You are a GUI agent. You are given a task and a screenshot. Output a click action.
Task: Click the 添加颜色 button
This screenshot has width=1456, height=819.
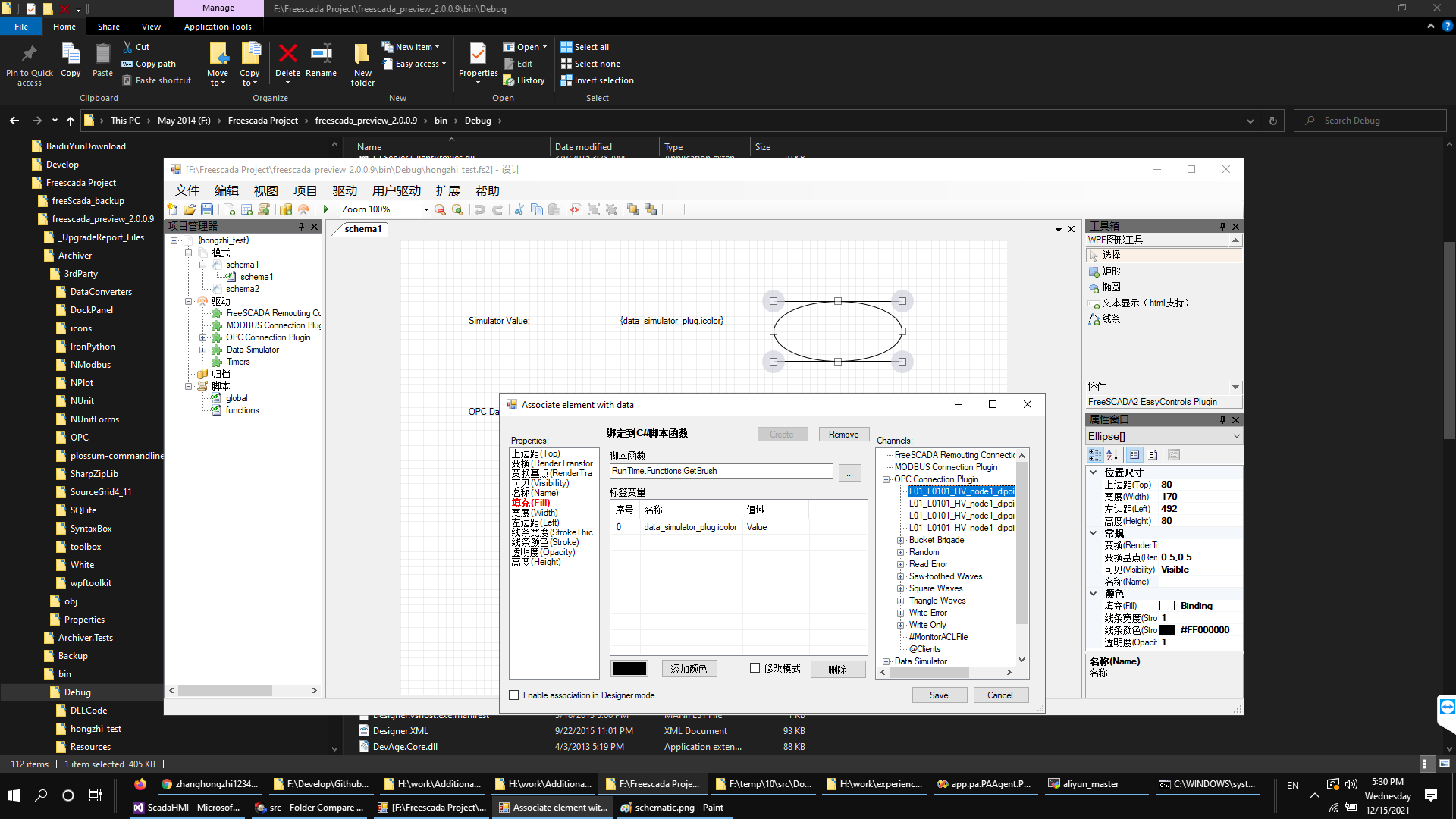(689, 669)
